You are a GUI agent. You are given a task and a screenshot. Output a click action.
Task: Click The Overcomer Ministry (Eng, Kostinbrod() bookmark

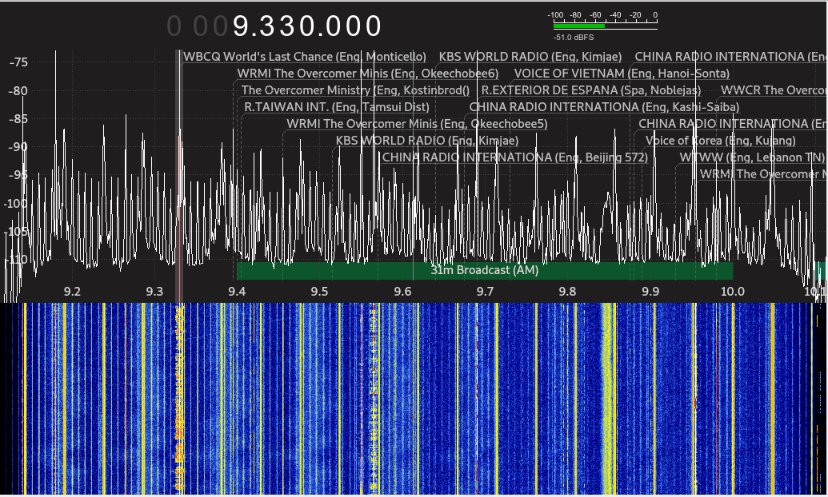click(x=355, y=90)
